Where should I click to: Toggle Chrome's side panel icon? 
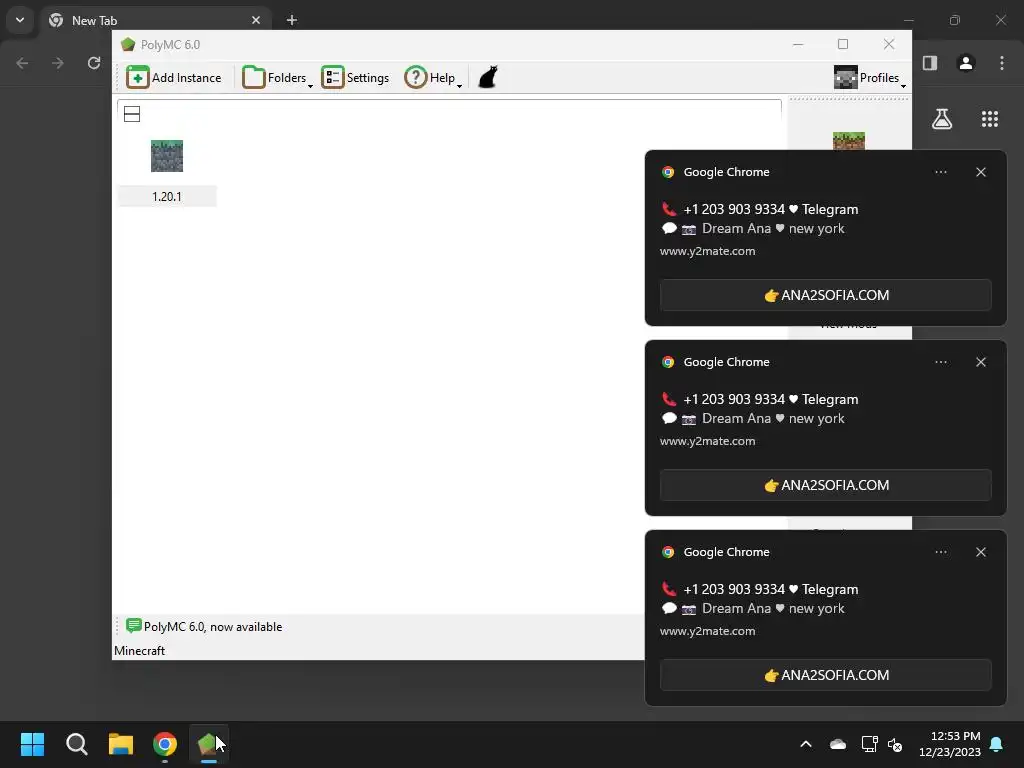click(930, 63)
